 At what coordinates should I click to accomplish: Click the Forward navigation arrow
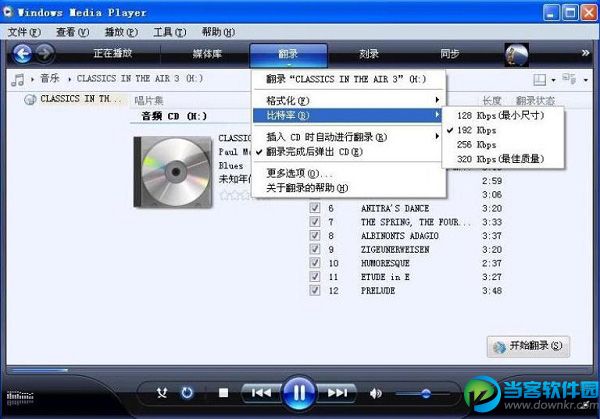45,53
